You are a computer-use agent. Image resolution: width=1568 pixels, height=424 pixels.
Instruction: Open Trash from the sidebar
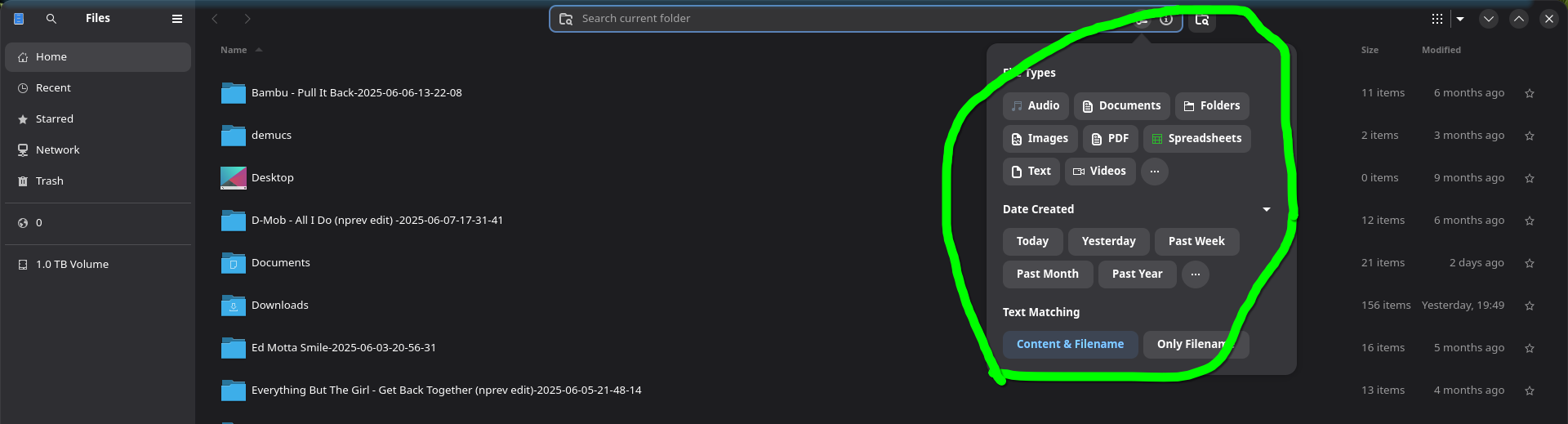pos(49,181)
